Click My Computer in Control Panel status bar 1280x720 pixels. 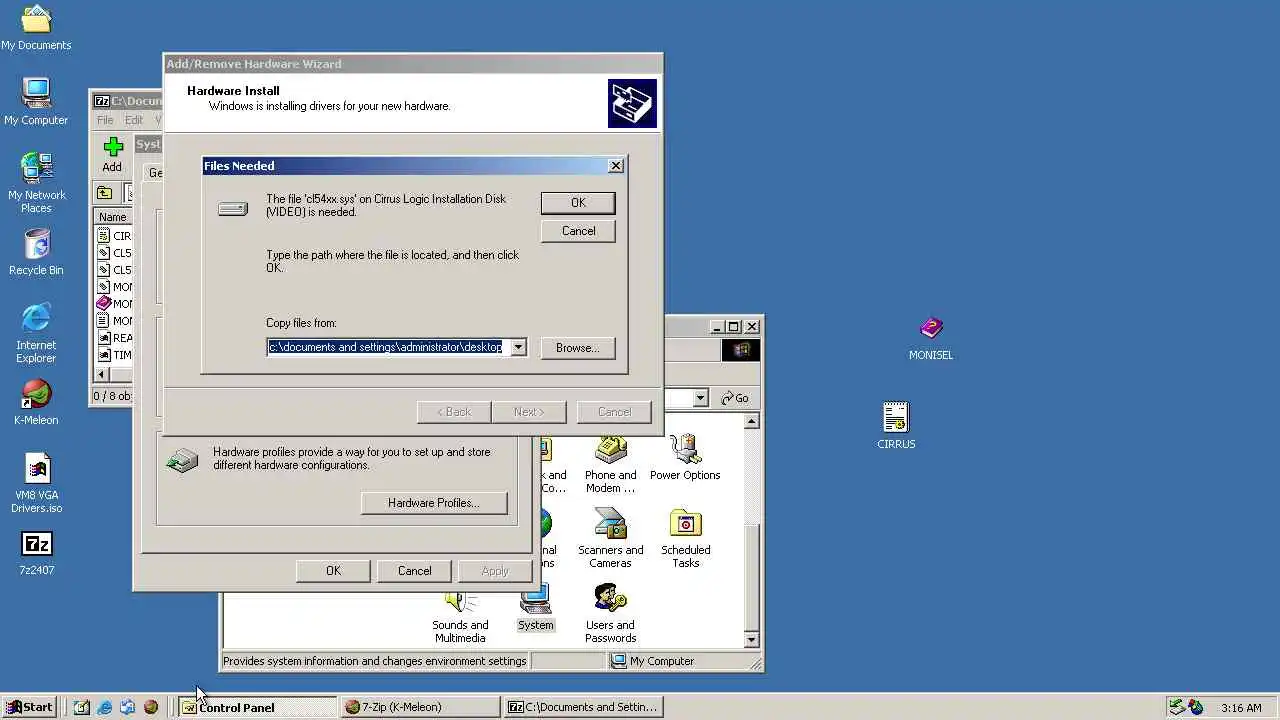(x=653, y=661)
